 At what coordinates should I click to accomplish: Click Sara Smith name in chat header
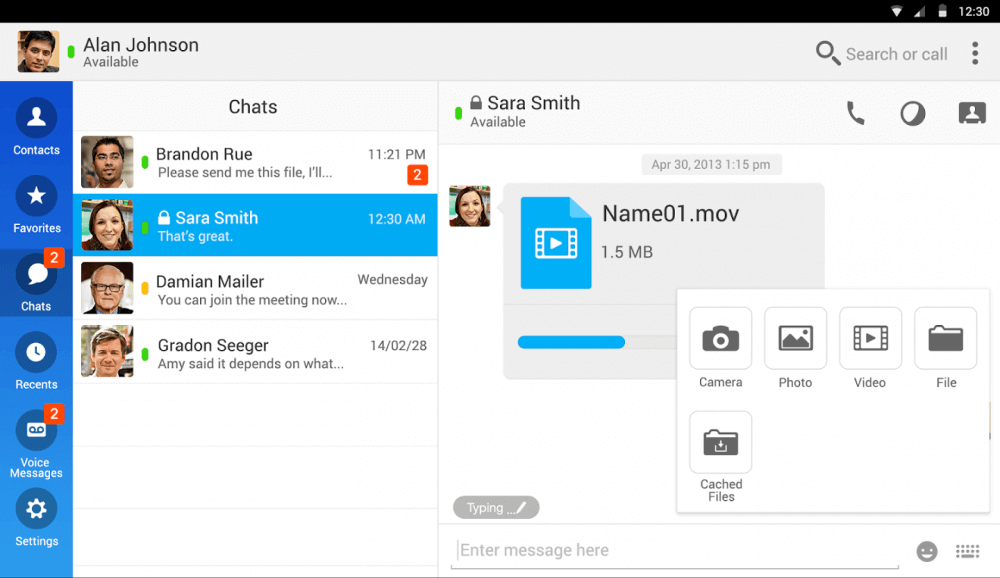pyautogui.click(x=534, y=103)
